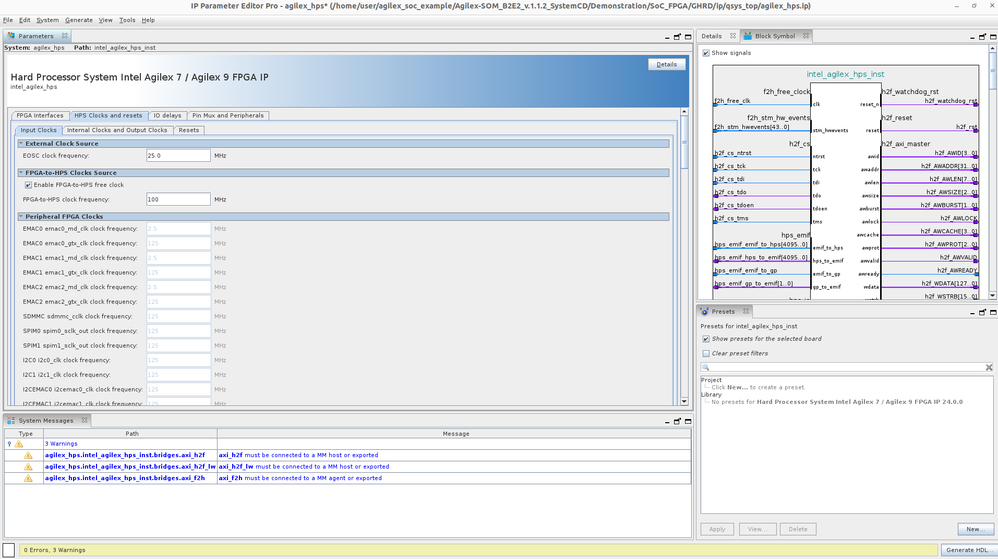This screenshot has height=559, width=998.
Task: Check the Clear preset filters box
Action: coord(706,353)
